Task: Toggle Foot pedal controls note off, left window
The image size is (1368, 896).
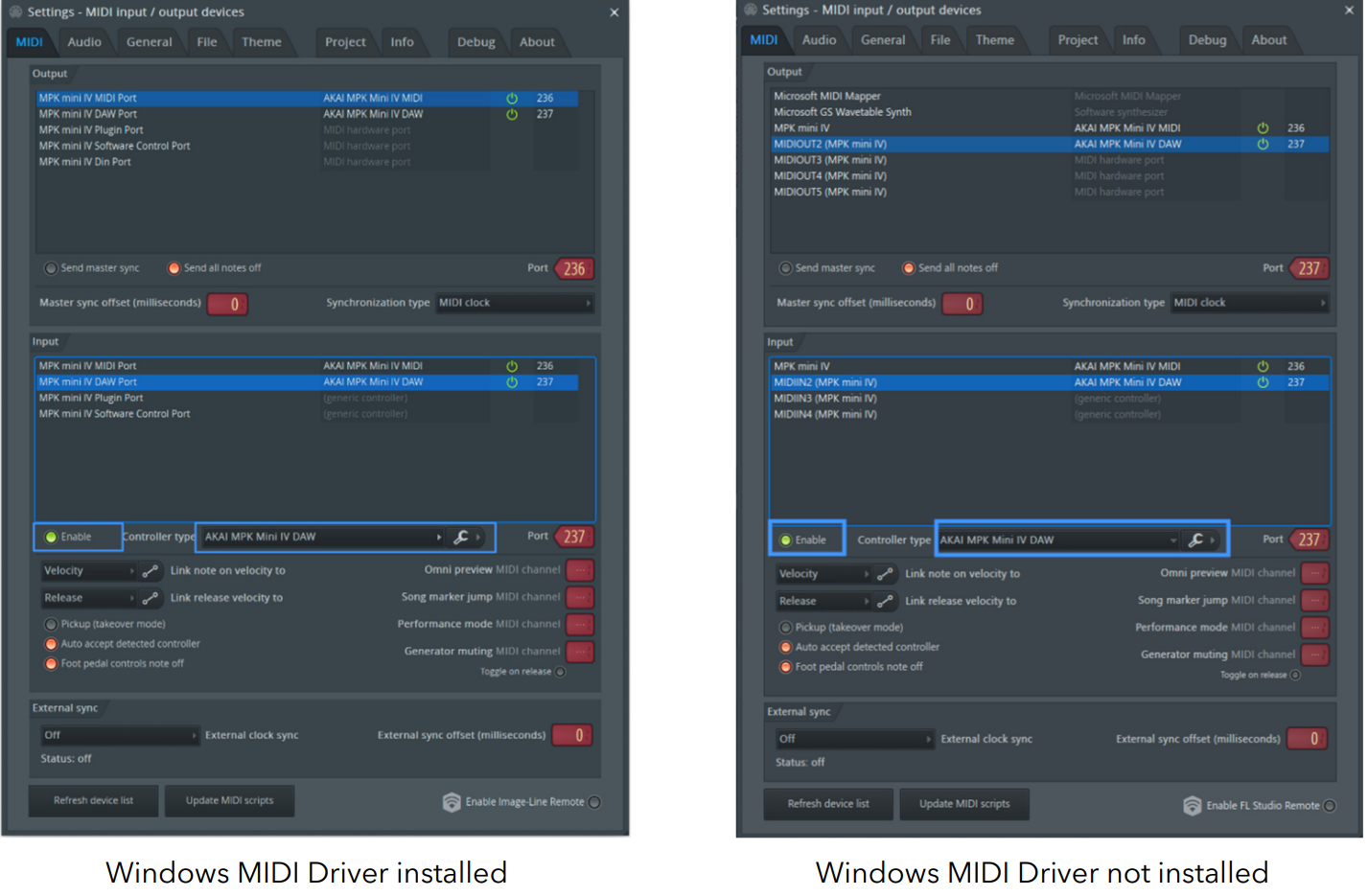Action: coord(51,664)
